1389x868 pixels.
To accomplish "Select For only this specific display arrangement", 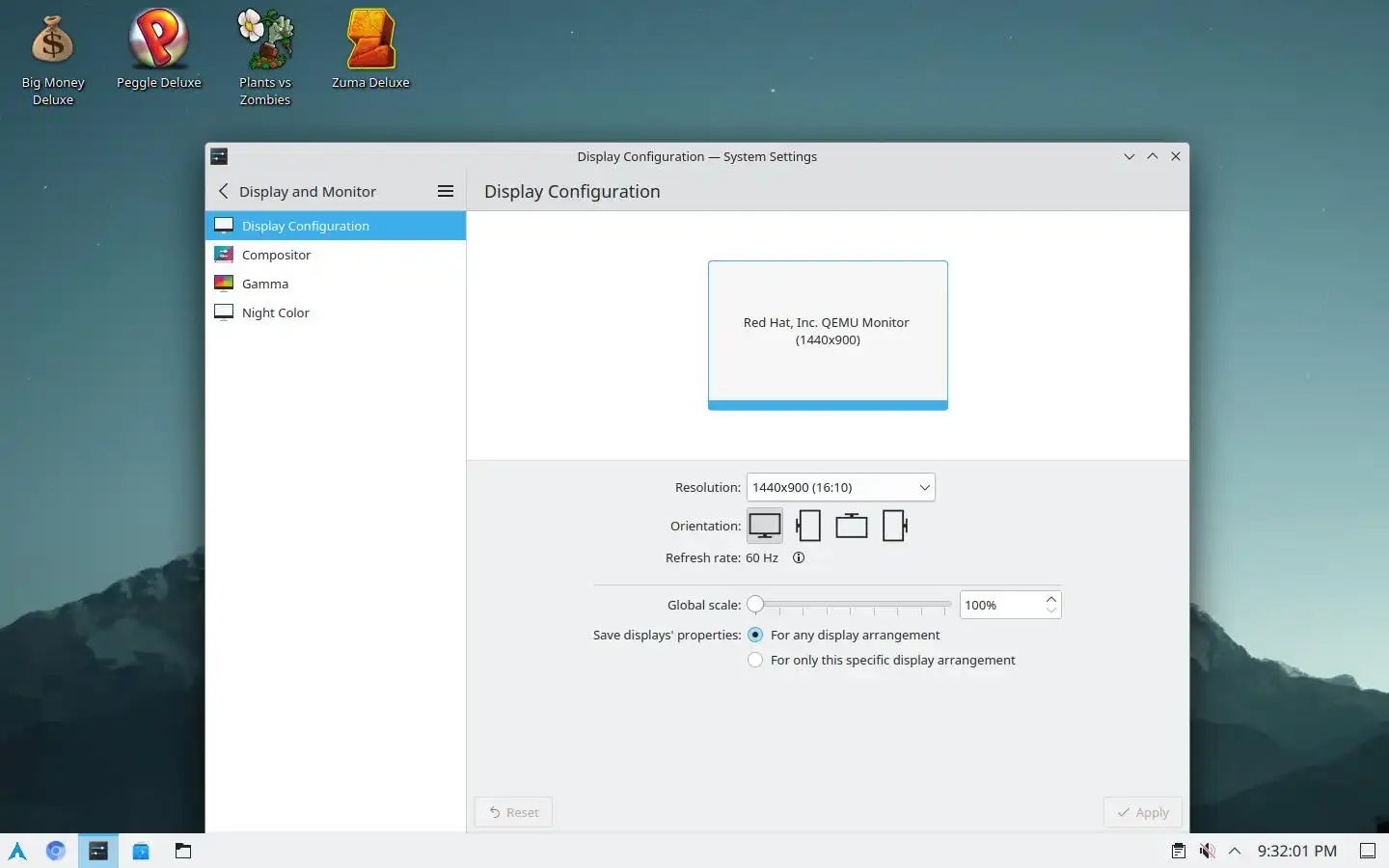I will pos(882,660).
